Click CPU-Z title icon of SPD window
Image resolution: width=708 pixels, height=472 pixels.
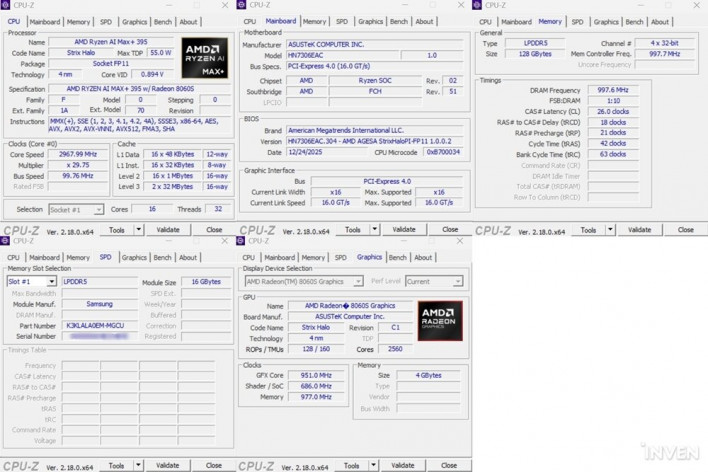pos(7,241)
